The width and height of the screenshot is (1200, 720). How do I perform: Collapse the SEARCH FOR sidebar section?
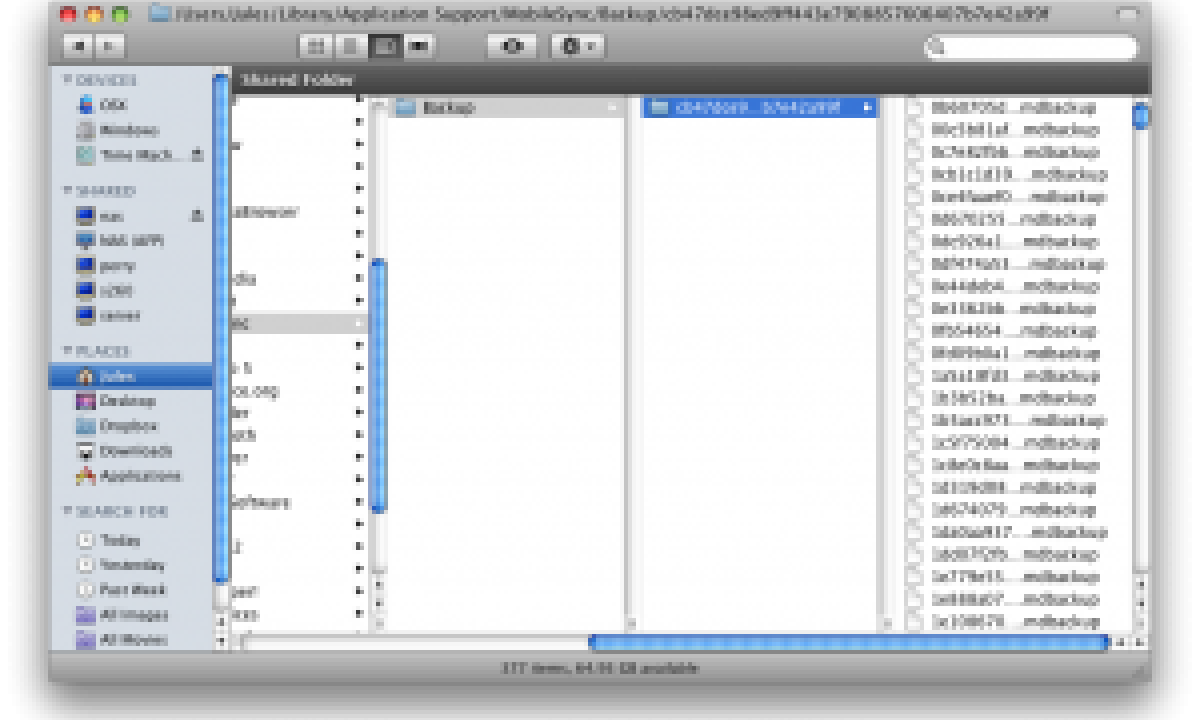tap(68, 511)
